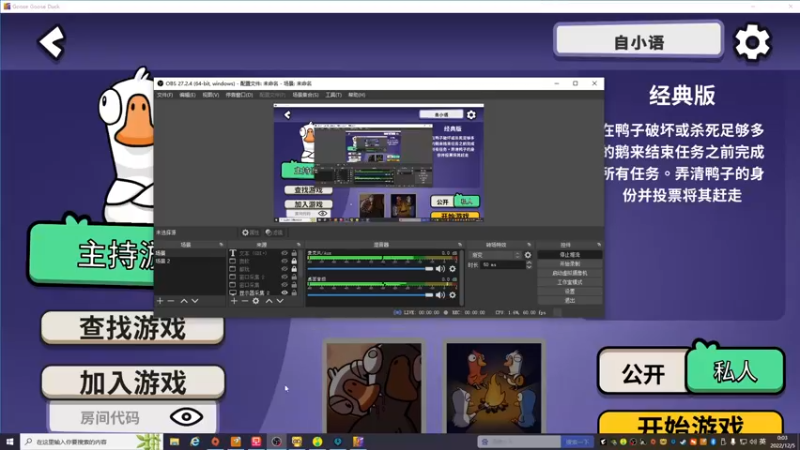The height and width of the screenshot is (450, 800).
Task: Click the 查找游戏 button
Action: tap(133, 328)
